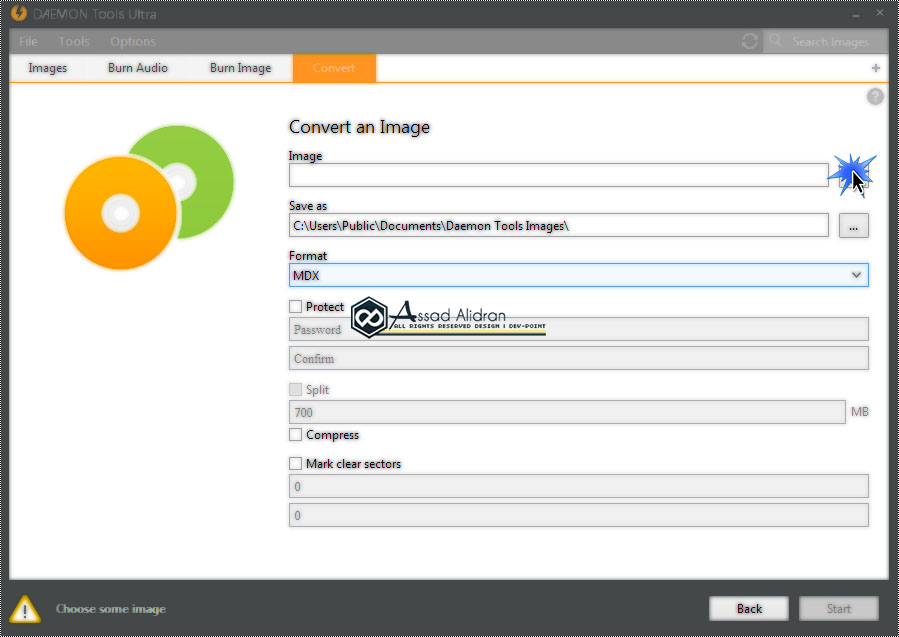Click the refresh icon beside the search box

click(749, 41)
